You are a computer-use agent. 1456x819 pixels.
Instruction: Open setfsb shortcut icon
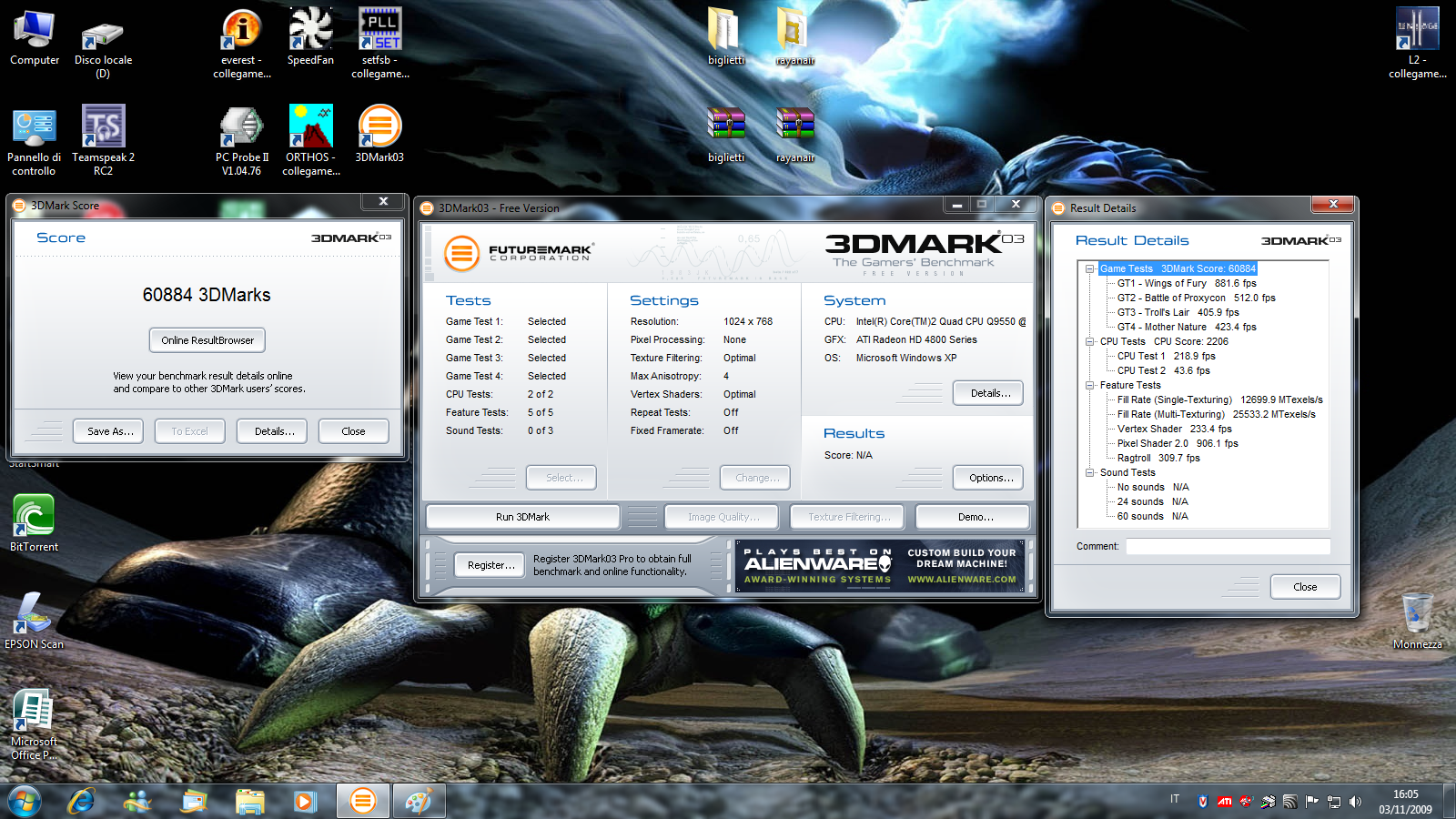pos(380,43)
